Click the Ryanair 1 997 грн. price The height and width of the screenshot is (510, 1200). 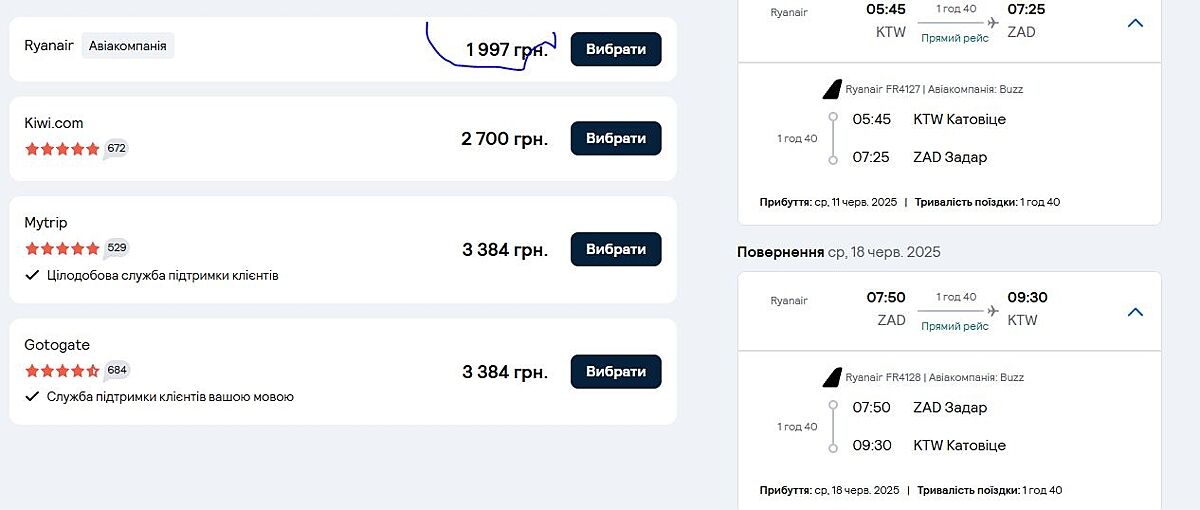(506, 50)
